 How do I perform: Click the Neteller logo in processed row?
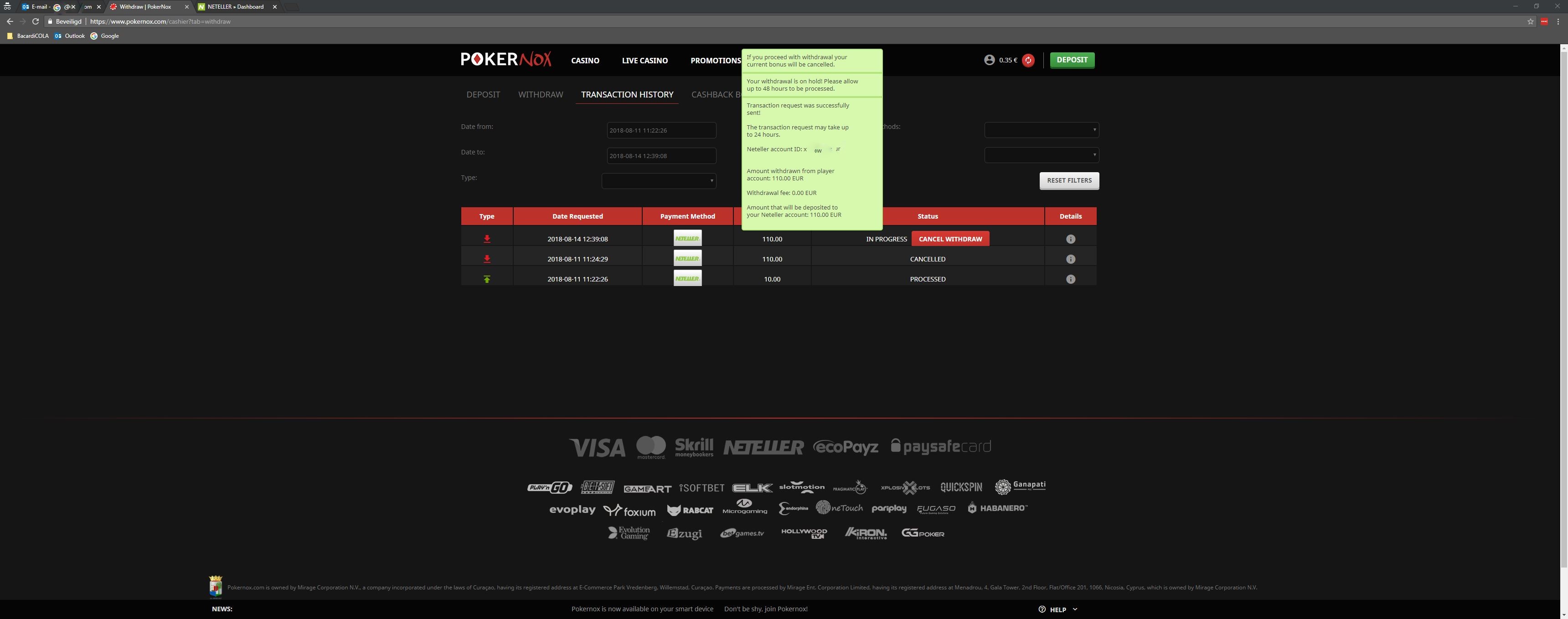687,278
